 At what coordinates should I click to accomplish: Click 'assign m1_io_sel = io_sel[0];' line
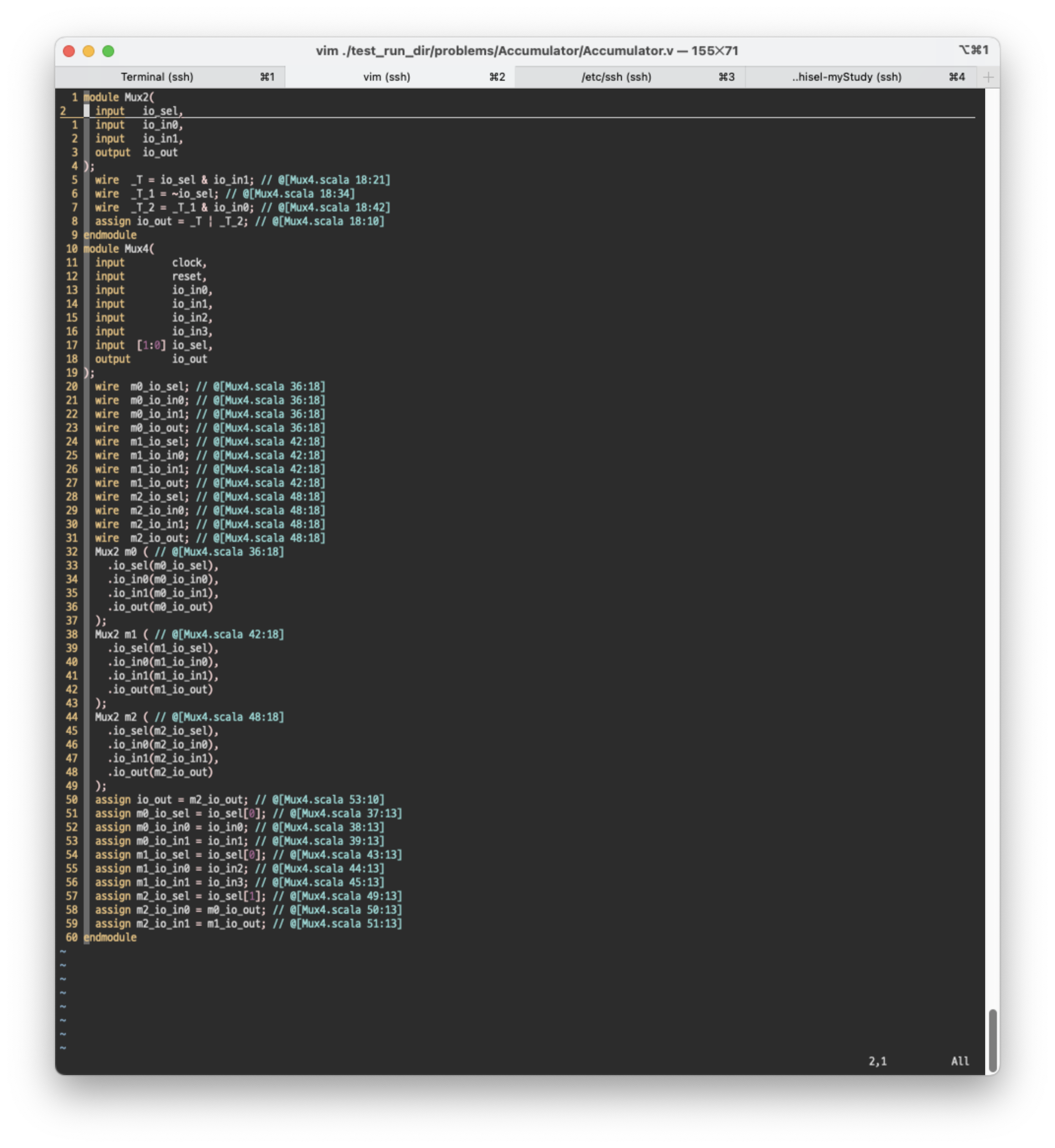pos(248,855)
